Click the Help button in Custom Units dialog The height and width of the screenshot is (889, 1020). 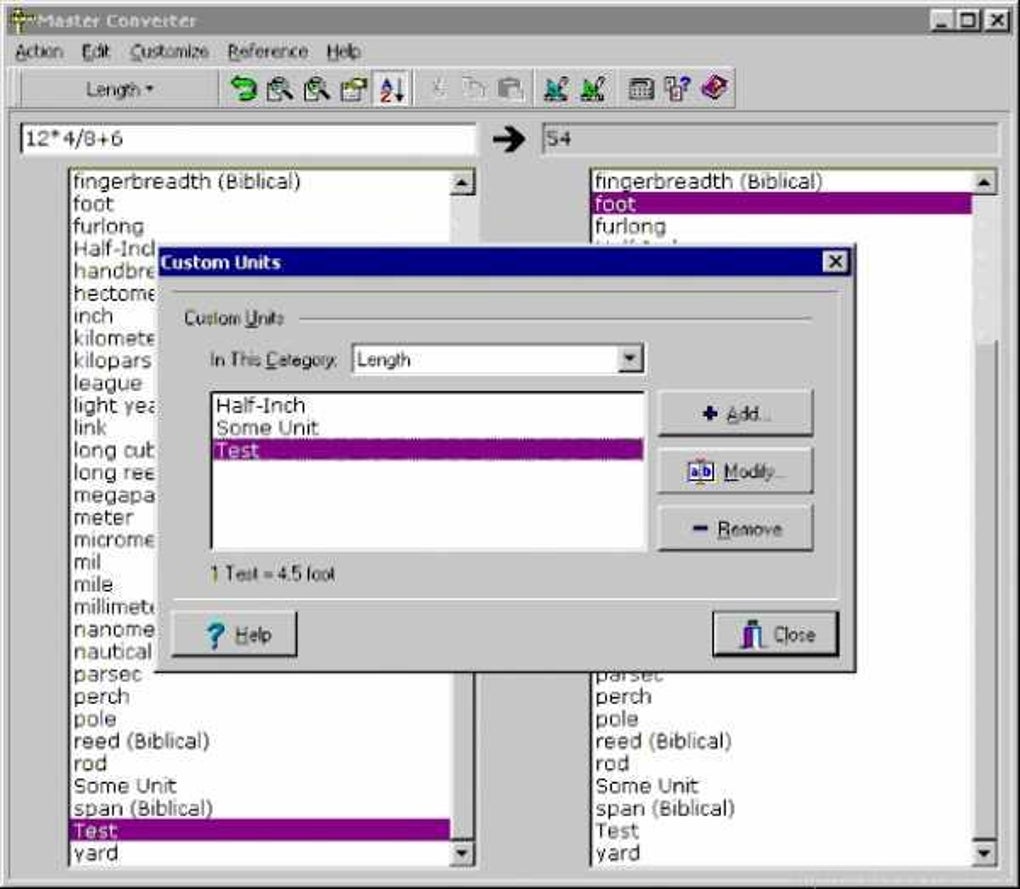[234, 634]
